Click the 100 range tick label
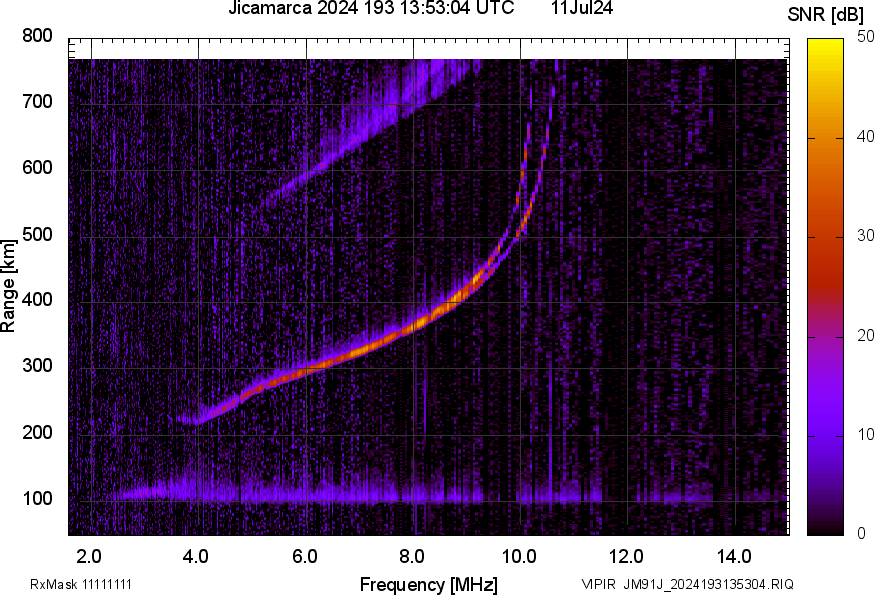This screenshot has width=874, height=595. click(x=37, y=498)
